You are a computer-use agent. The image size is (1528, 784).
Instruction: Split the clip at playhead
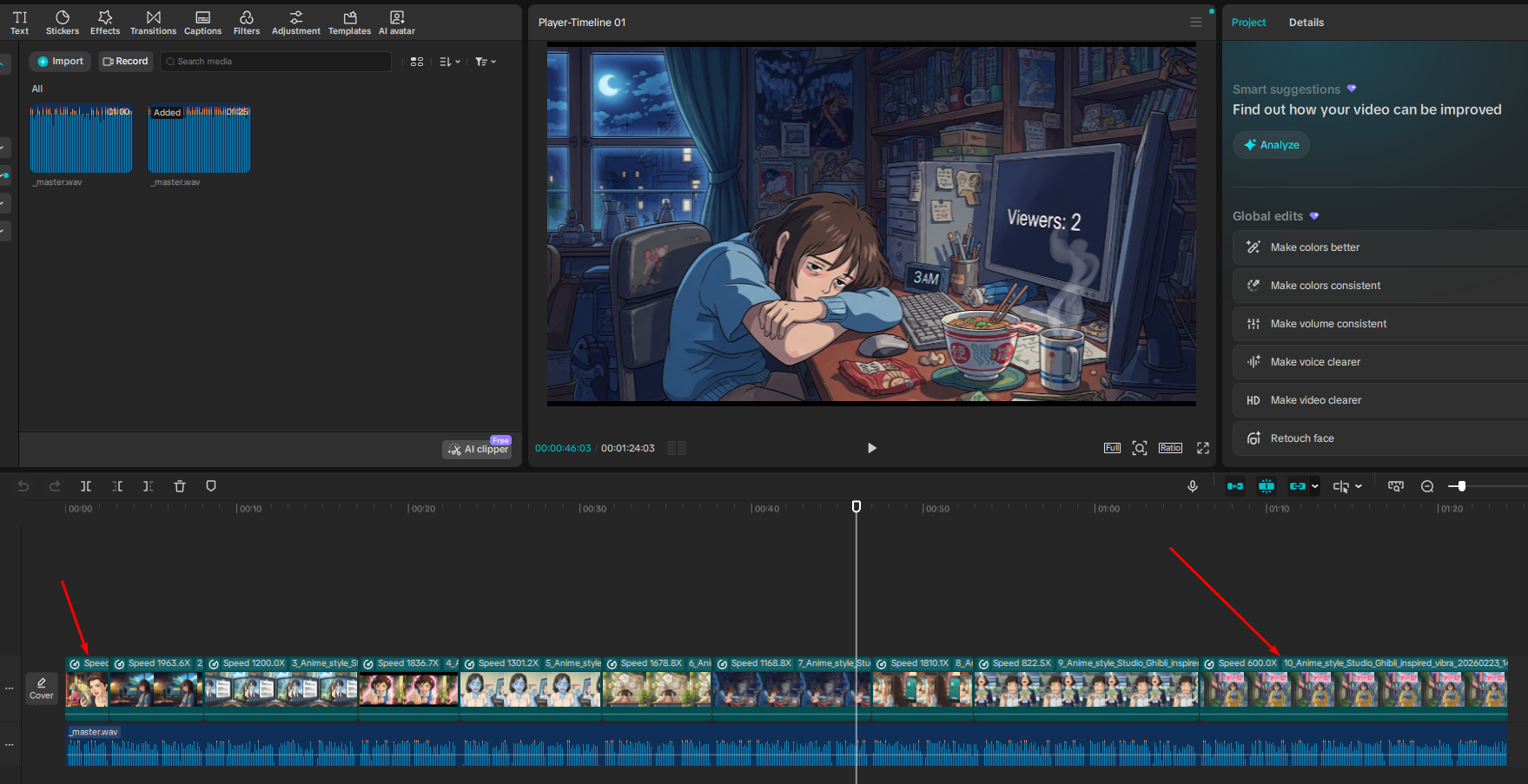[x=86, y=486]
